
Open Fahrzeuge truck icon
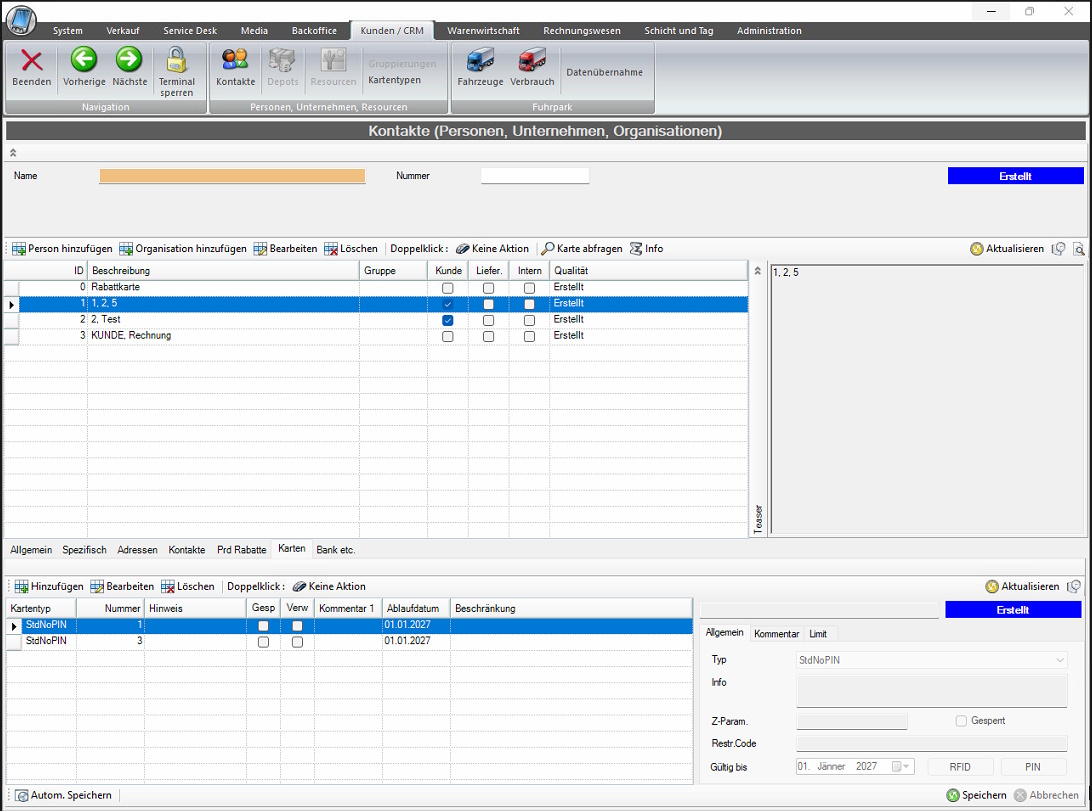pyautogui.click(x=480, y=61)
